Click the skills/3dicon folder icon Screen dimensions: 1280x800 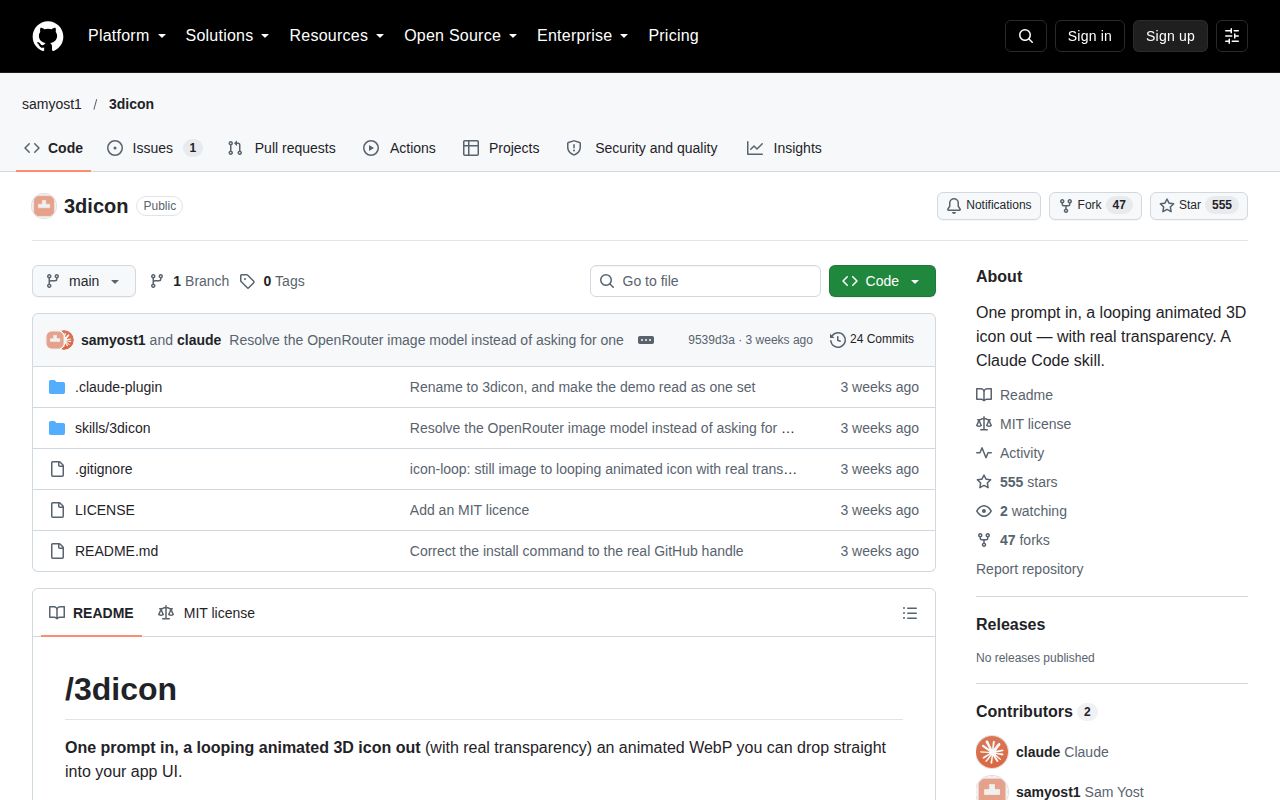[57, 428]
